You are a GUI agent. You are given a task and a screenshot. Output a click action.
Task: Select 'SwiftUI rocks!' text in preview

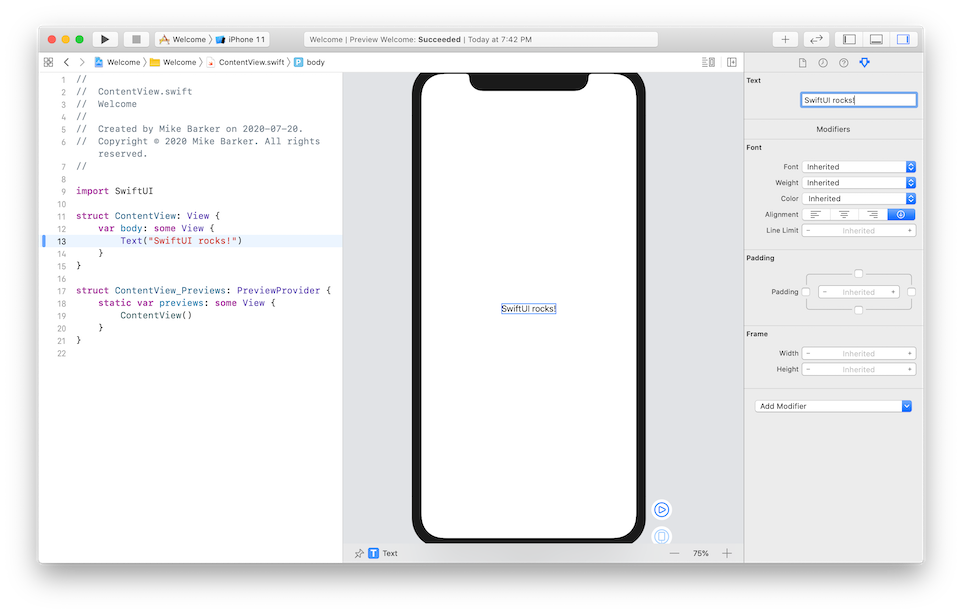(x=528, y=309)
